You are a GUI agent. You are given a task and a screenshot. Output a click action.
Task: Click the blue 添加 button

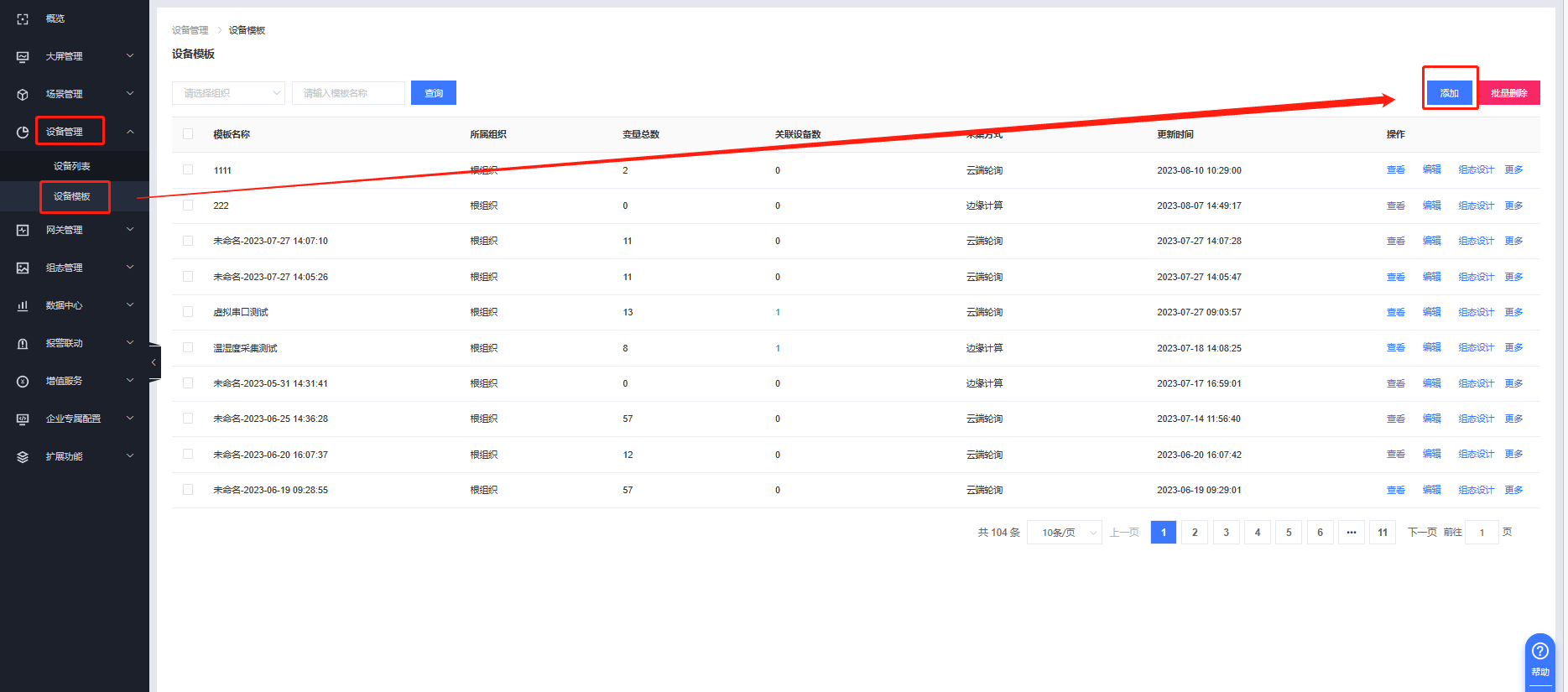click(x=1449, y=93)
